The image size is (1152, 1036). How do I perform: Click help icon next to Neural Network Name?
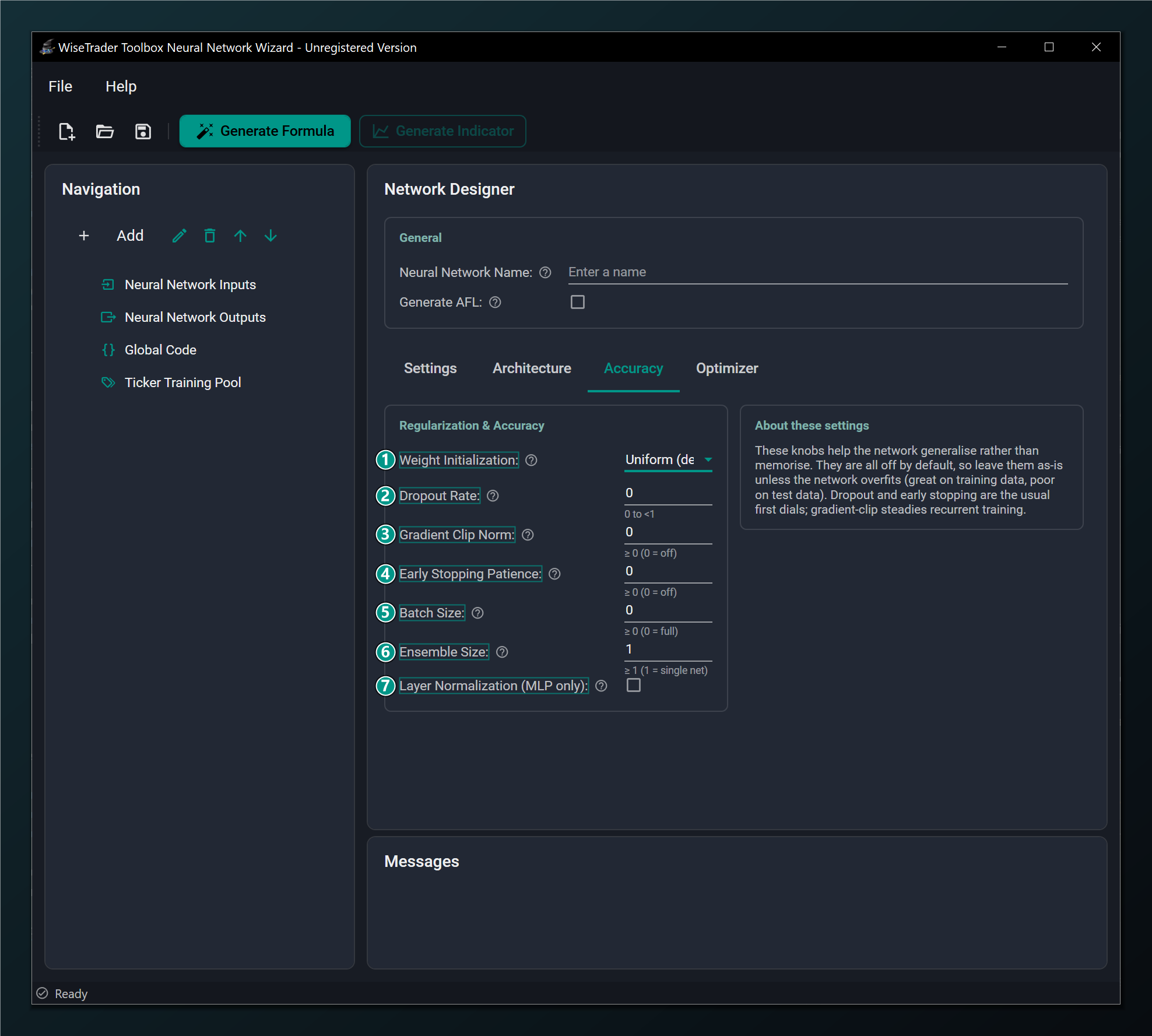545,272
